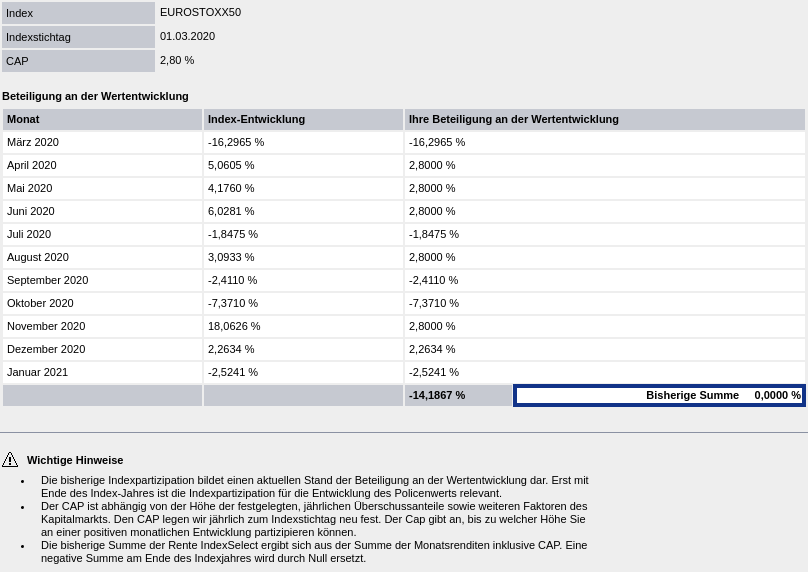Click the CAP label cell
The width and height of the screenshot is (808, 572).
(78, 61)
